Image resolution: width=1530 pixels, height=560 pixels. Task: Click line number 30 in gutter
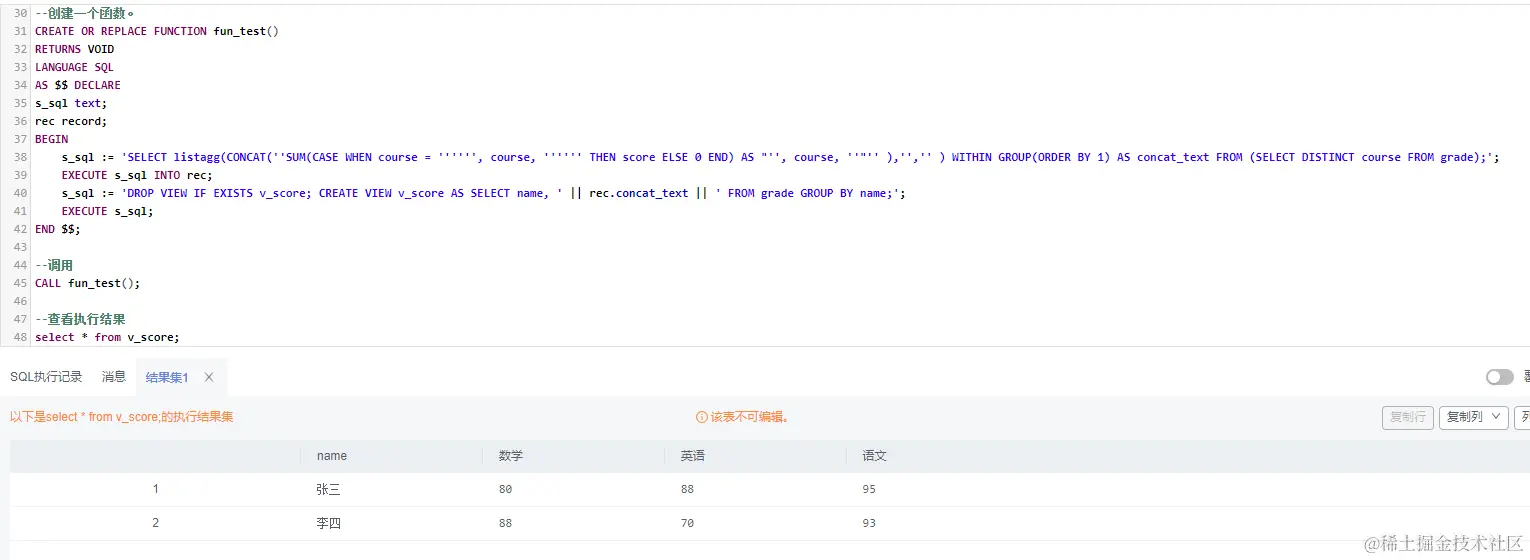click(x=21, y=13)
